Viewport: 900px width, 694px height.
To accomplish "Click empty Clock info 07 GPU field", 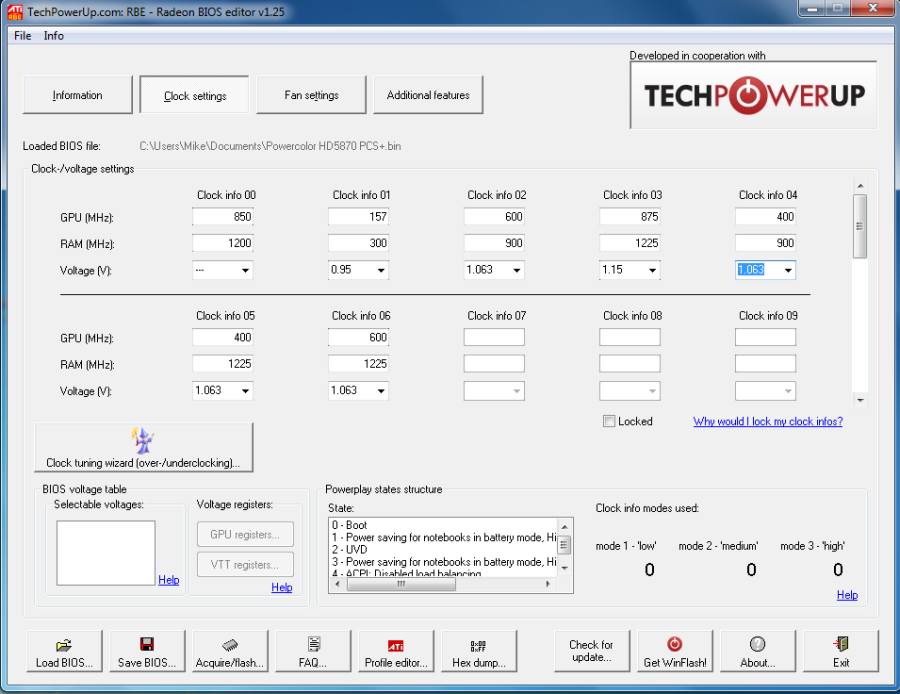I will tap(494, 338).
